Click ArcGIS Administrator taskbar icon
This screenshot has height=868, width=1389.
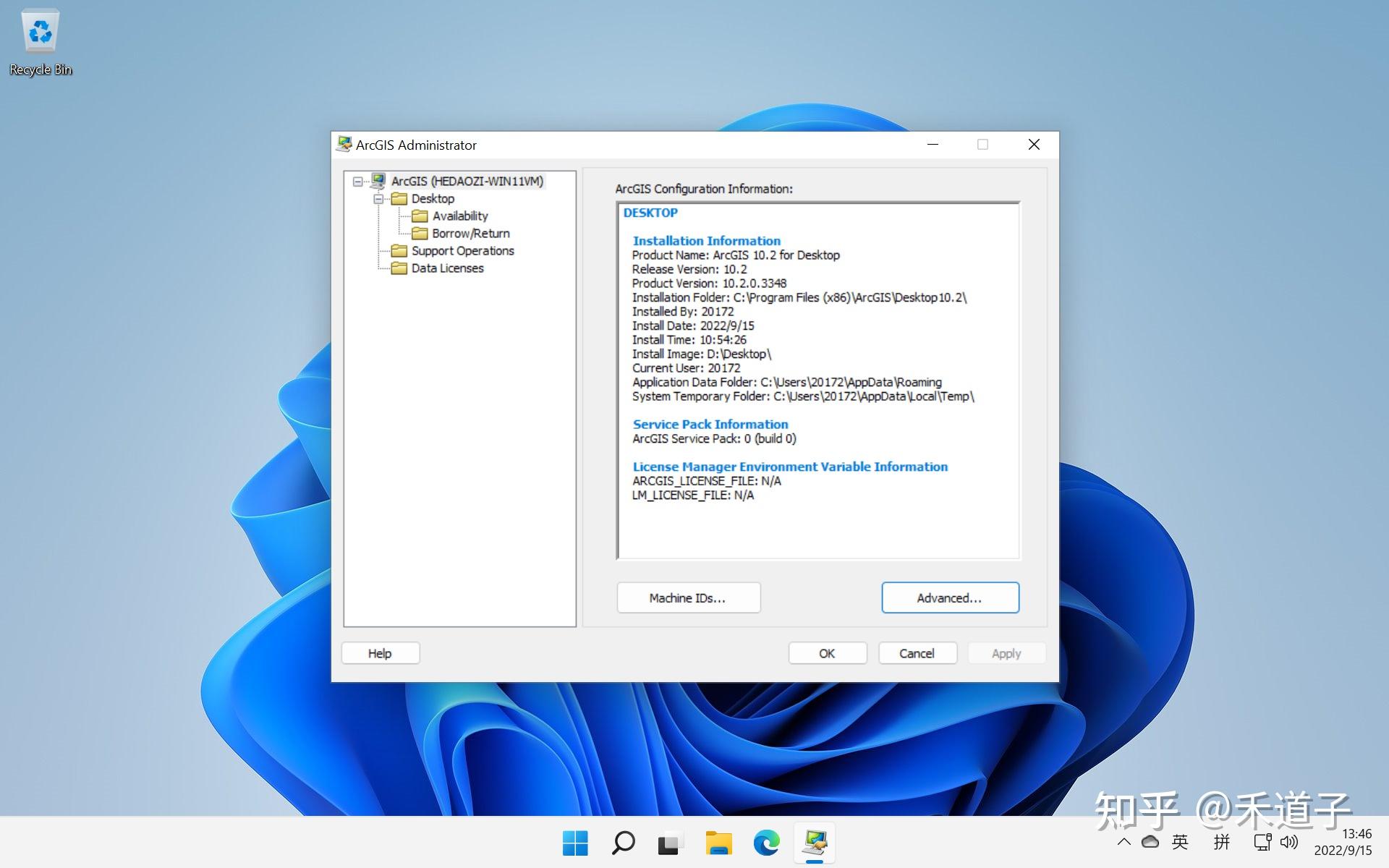(x=815, y=843)
